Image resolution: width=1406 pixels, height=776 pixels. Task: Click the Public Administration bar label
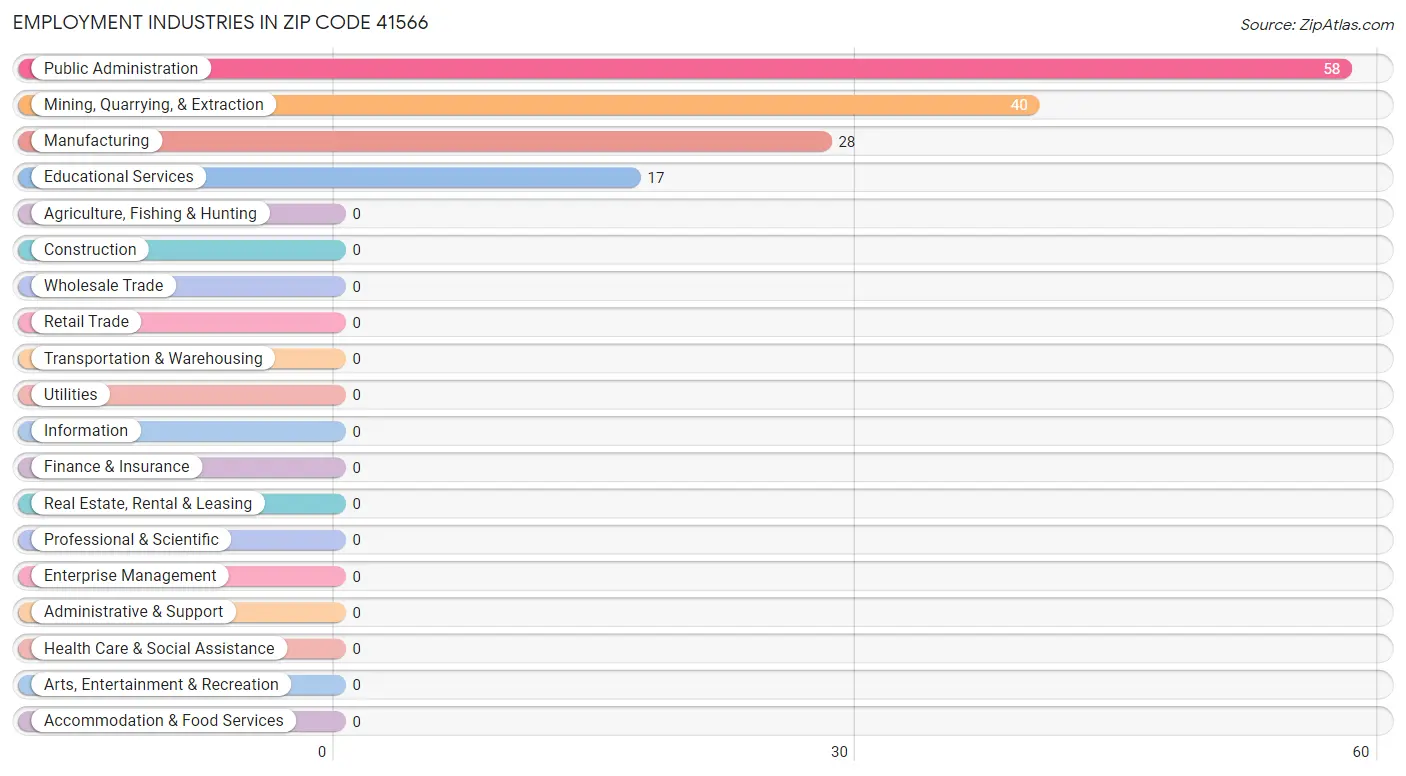tap(121, 68)
